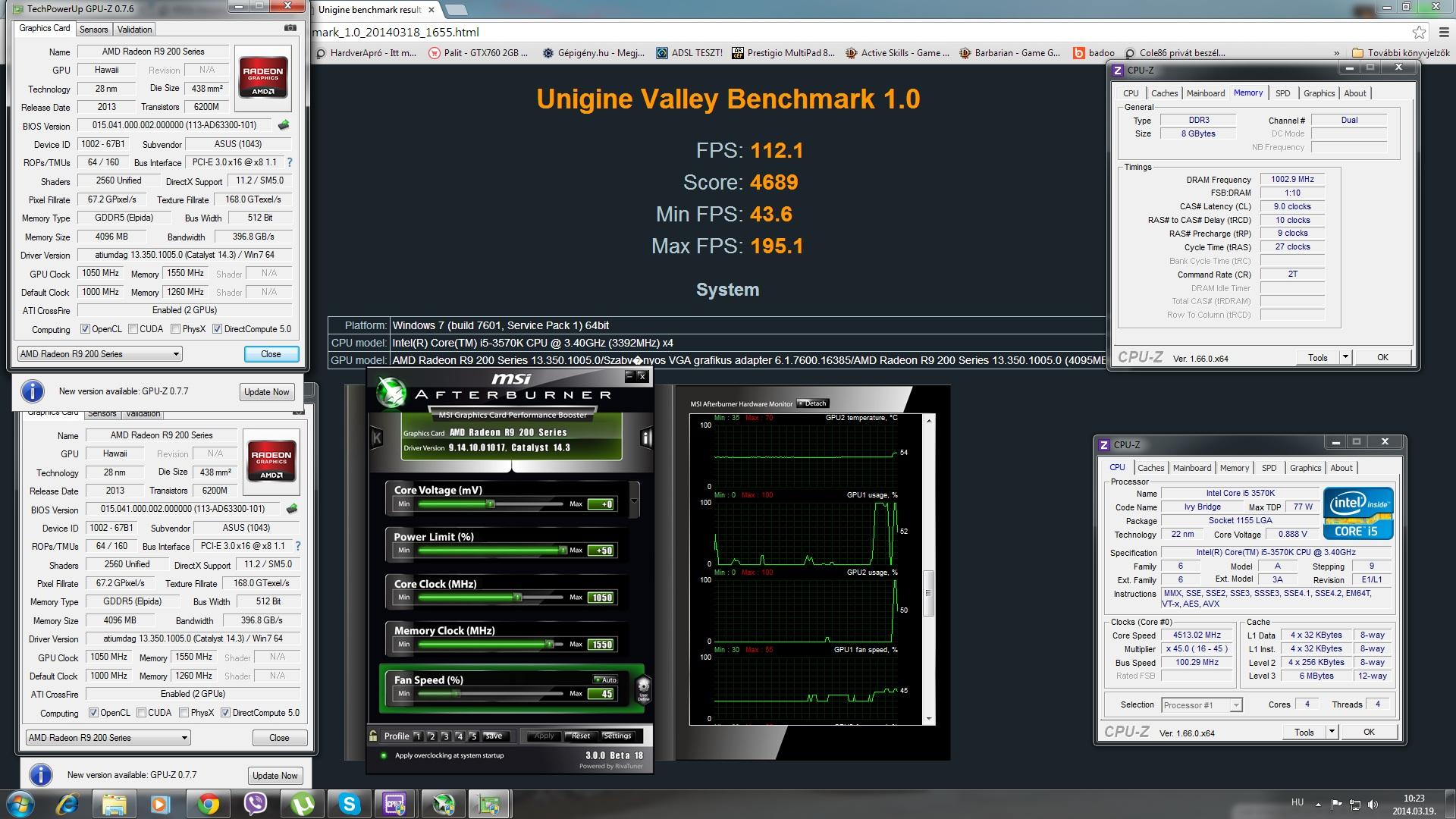Screen dimensions: 1456x819
Task: Click the MSI Afterburner dragon logo
Action: coord(392,393)
